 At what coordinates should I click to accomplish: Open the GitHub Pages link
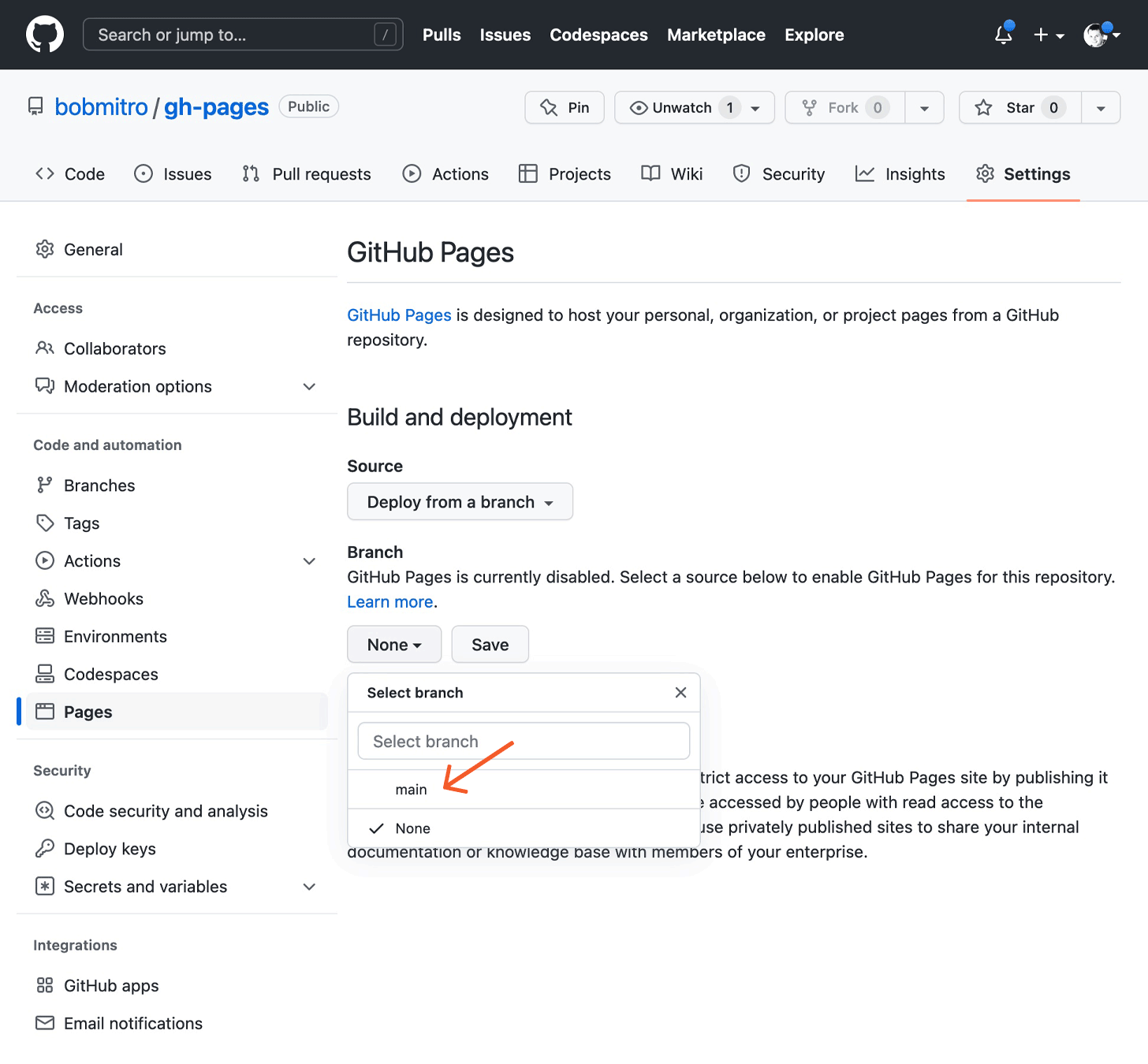(x=399, y=314)
